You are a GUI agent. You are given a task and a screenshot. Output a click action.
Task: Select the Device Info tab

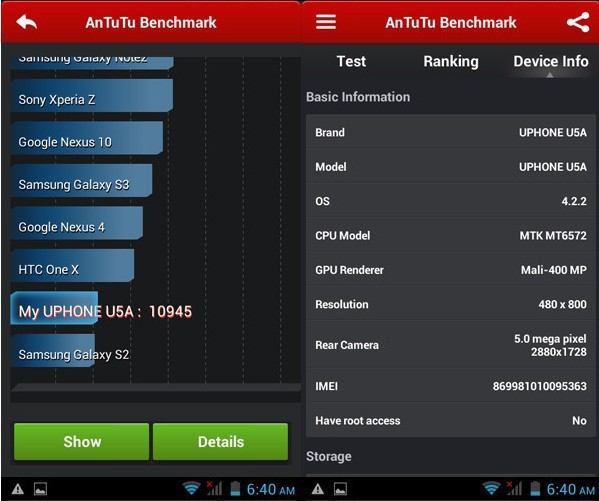550,62
